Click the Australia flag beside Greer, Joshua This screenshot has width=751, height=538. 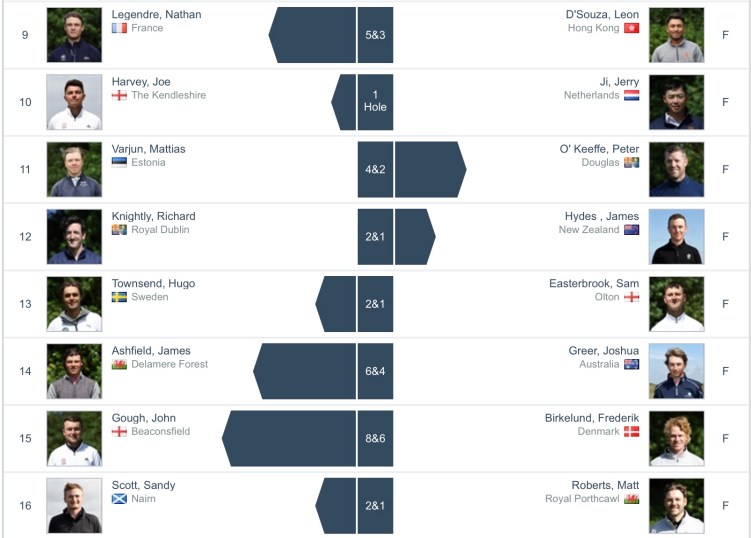631,365
